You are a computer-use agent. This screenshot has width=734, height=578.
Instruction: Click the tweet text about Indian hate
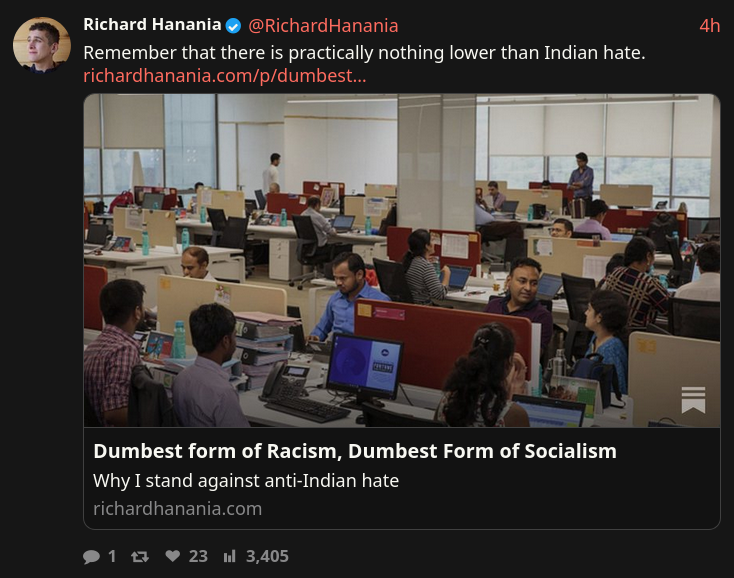(364, 53)
